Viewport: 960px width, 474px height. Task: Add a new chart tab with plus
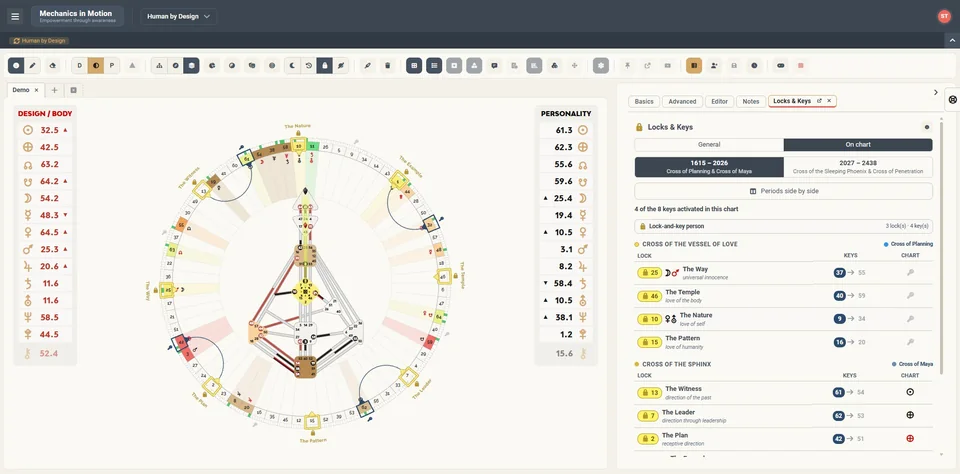click(x=54, y=90)
